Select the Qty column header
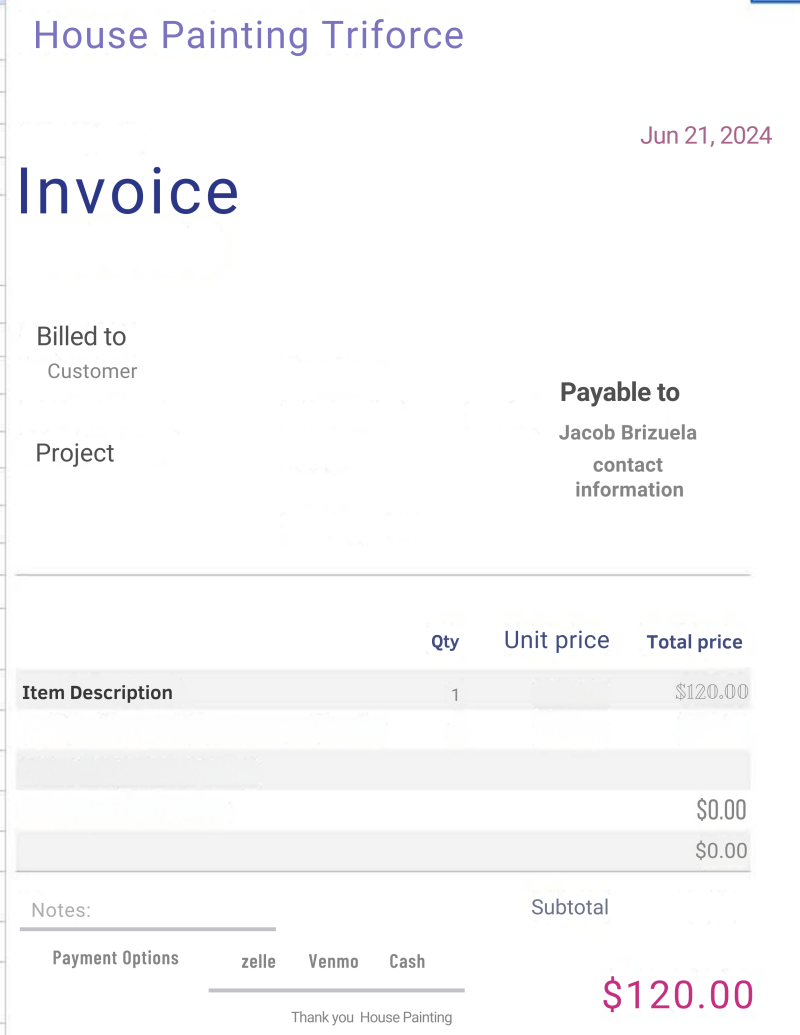The image size is (800, 1035). [445, 642]
